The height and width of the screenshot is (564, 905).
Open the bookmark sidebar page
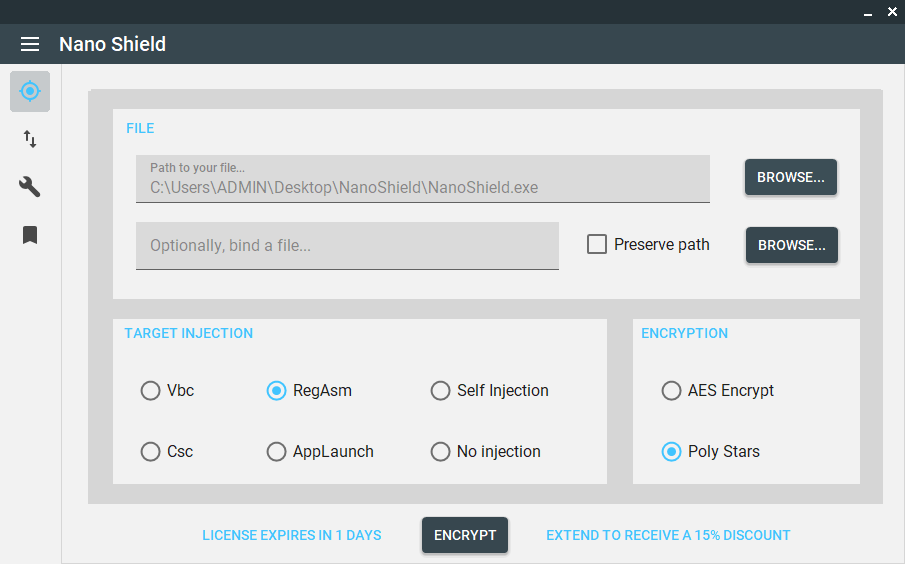pyautogui.click(x=30, y=235)
